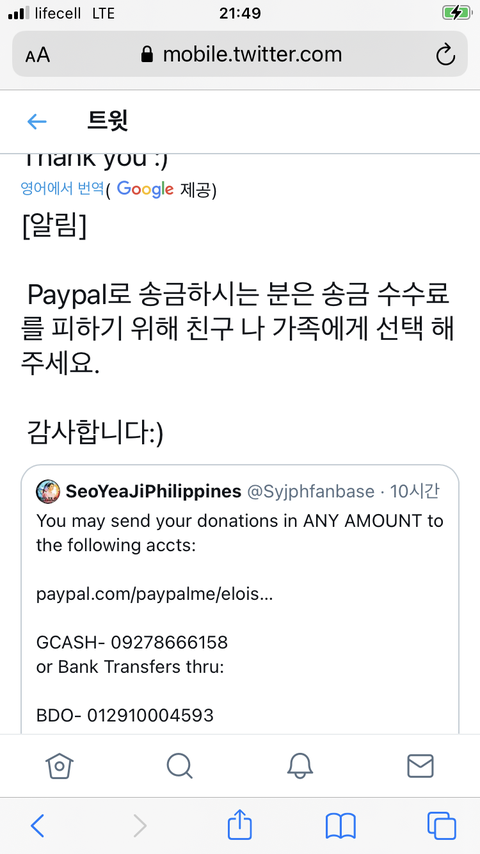Open the Twitter search magnifier icon

coord(179,766)
